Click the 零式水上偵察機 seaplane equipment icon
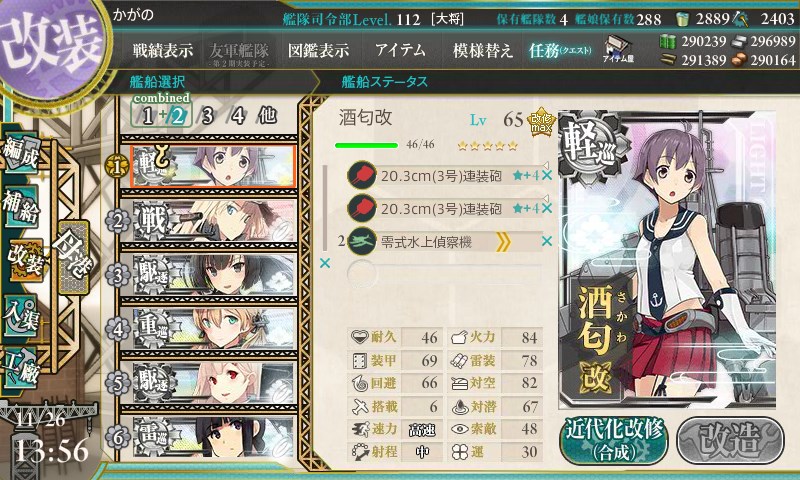Image resolution: width=800 pixels, height=480 pixels. pyautogui.click(x=362, y=241)
